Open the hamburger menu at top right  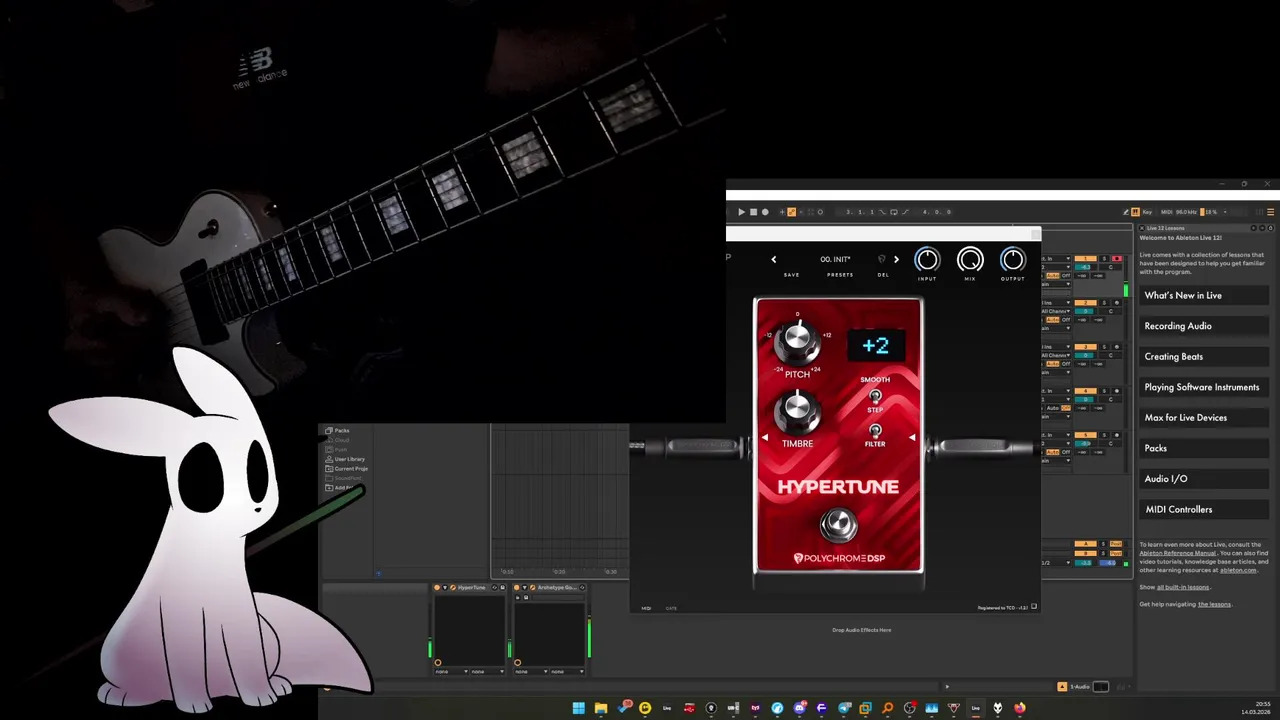pyautogui.click(x=1271, y=212)
